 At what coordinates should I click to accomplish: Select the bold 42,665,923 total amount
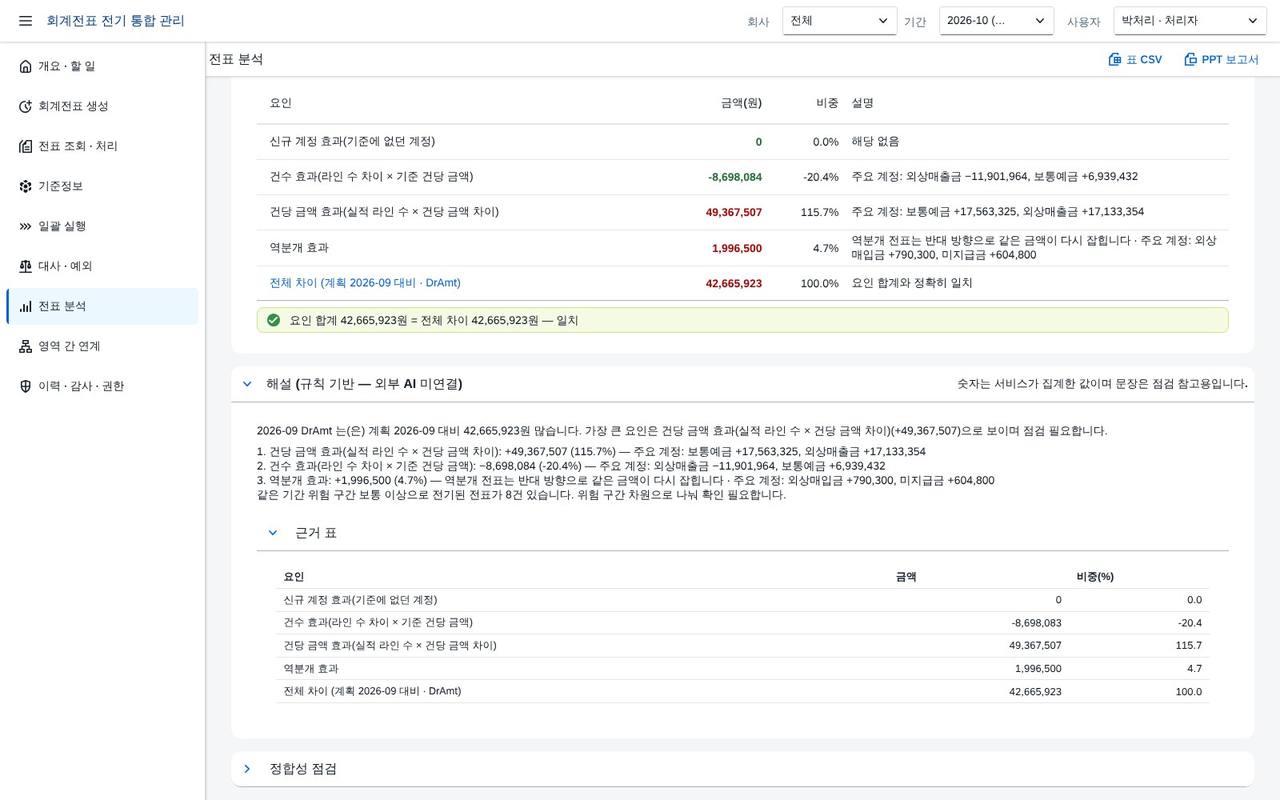coord(734,284)
